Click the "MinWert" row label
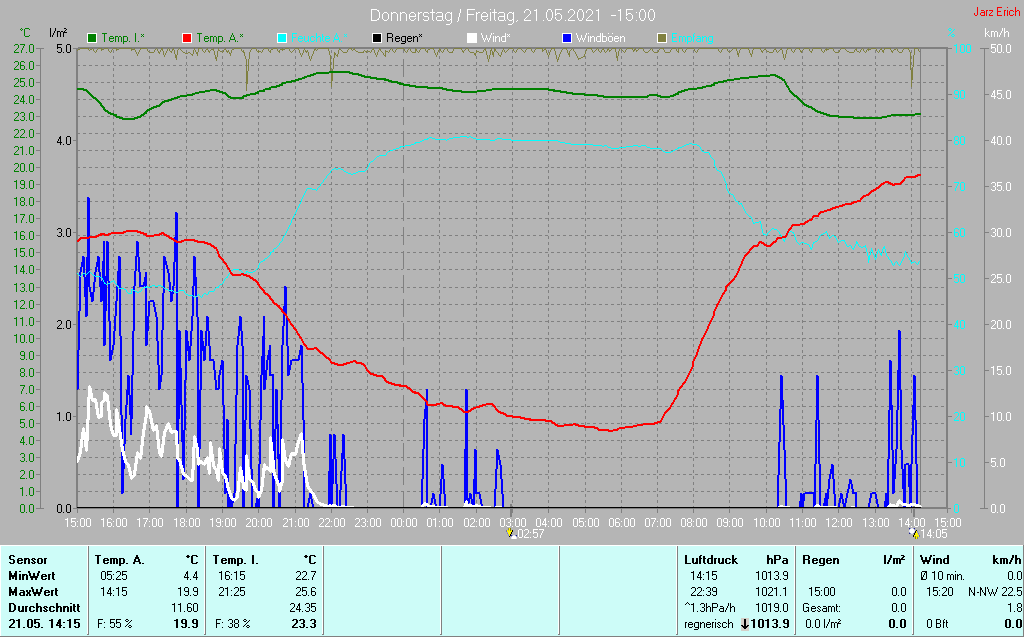The image size is (1024, 637). tap(32, 576)
